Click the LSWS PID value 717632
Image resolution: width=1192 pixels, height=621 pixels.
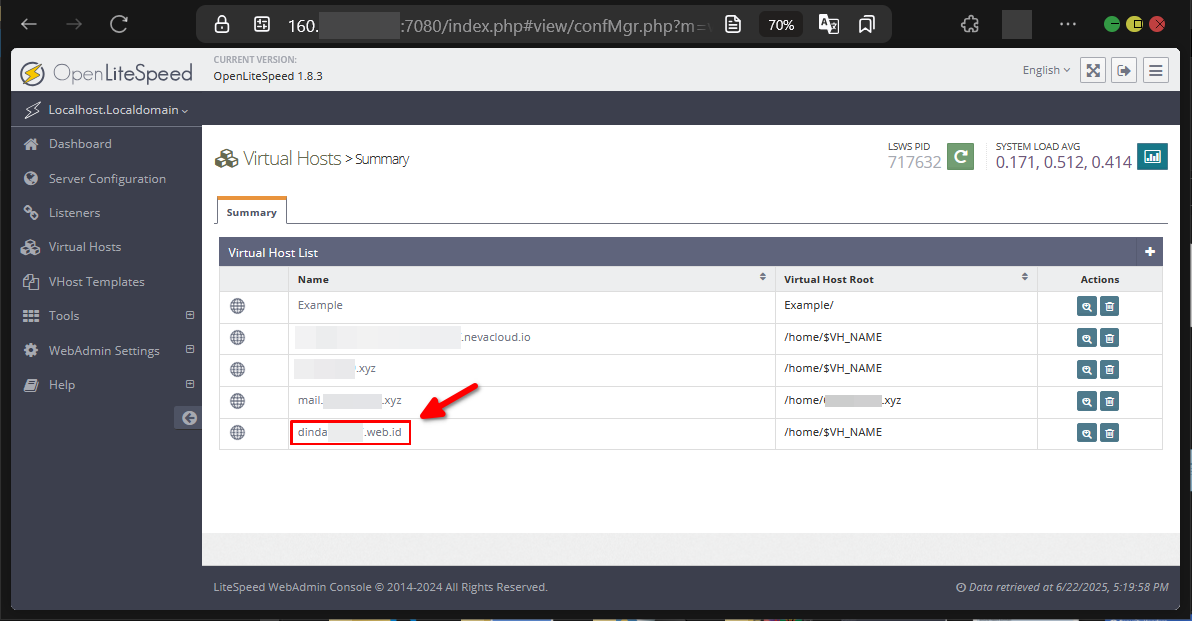tap(915, 161)
